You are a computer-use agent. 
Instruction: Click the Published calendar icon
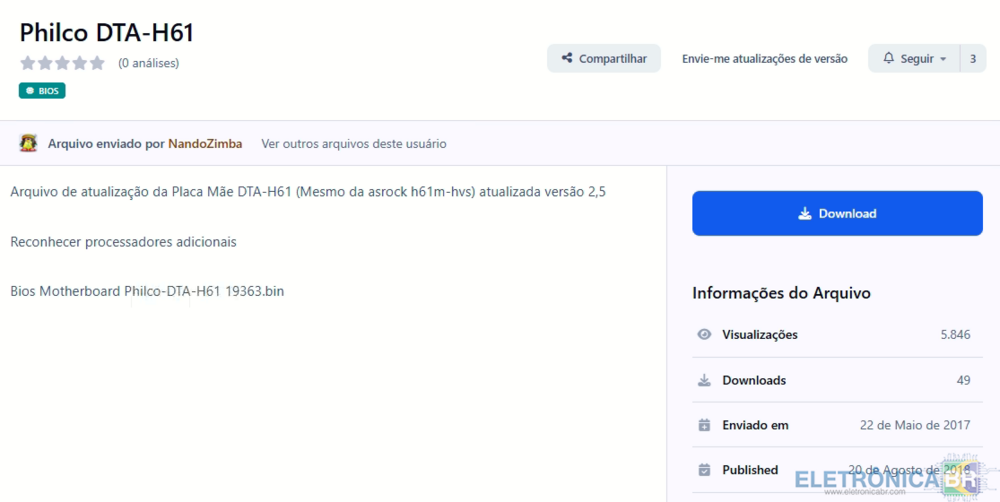tap(704, 469)
